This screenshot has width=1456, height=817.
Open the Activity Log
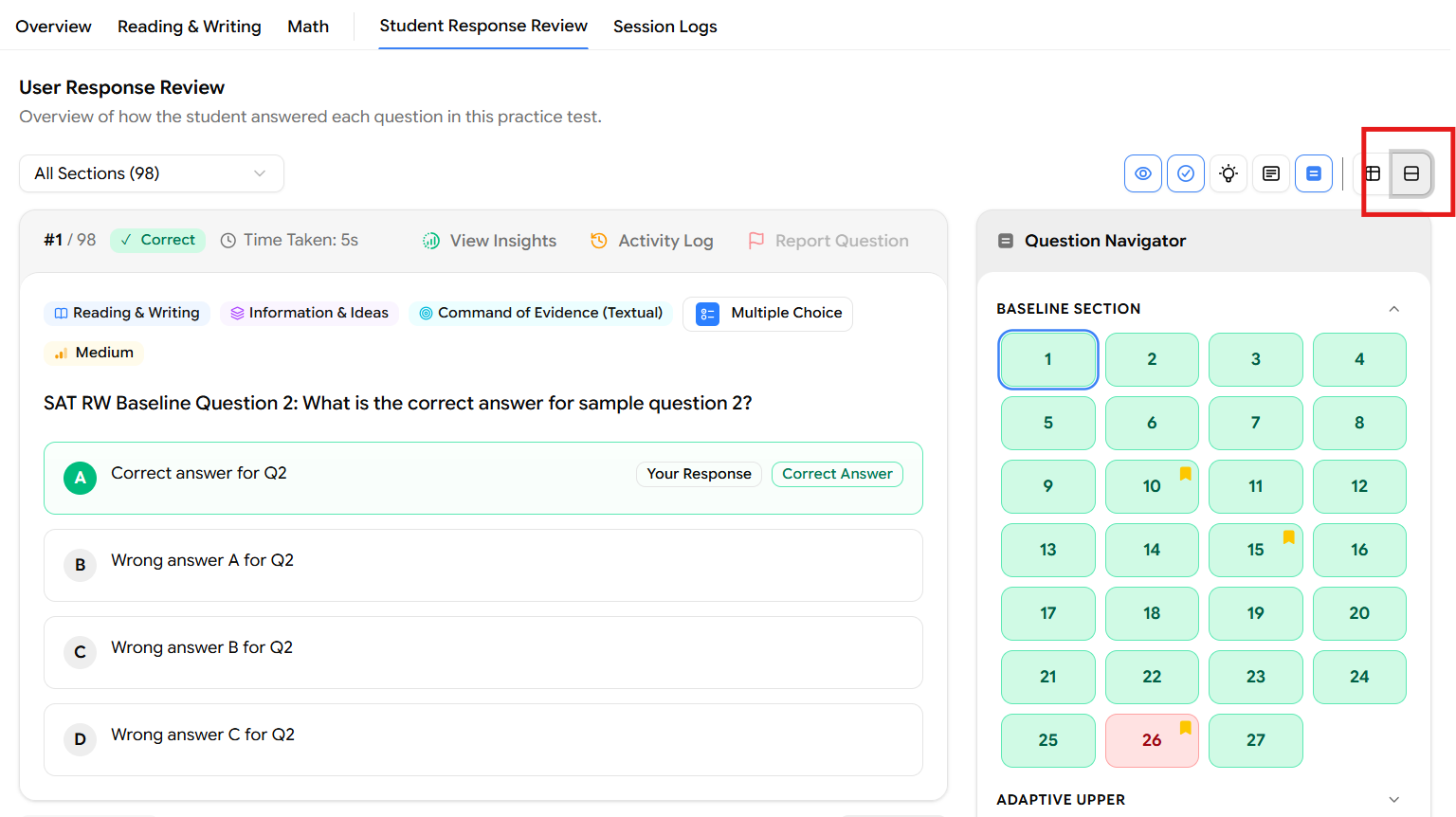pos(651,241)
